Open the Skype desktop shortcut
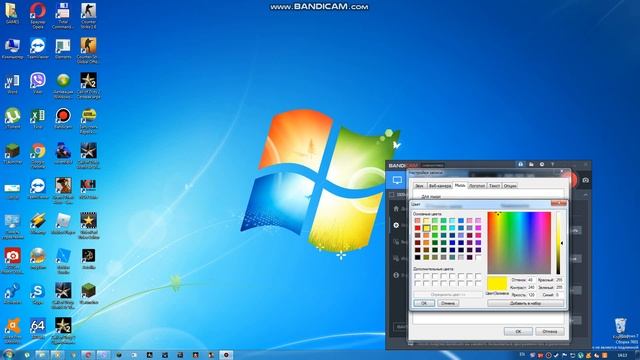The width and height of the screenshot is (640, 360). (38, 294)
